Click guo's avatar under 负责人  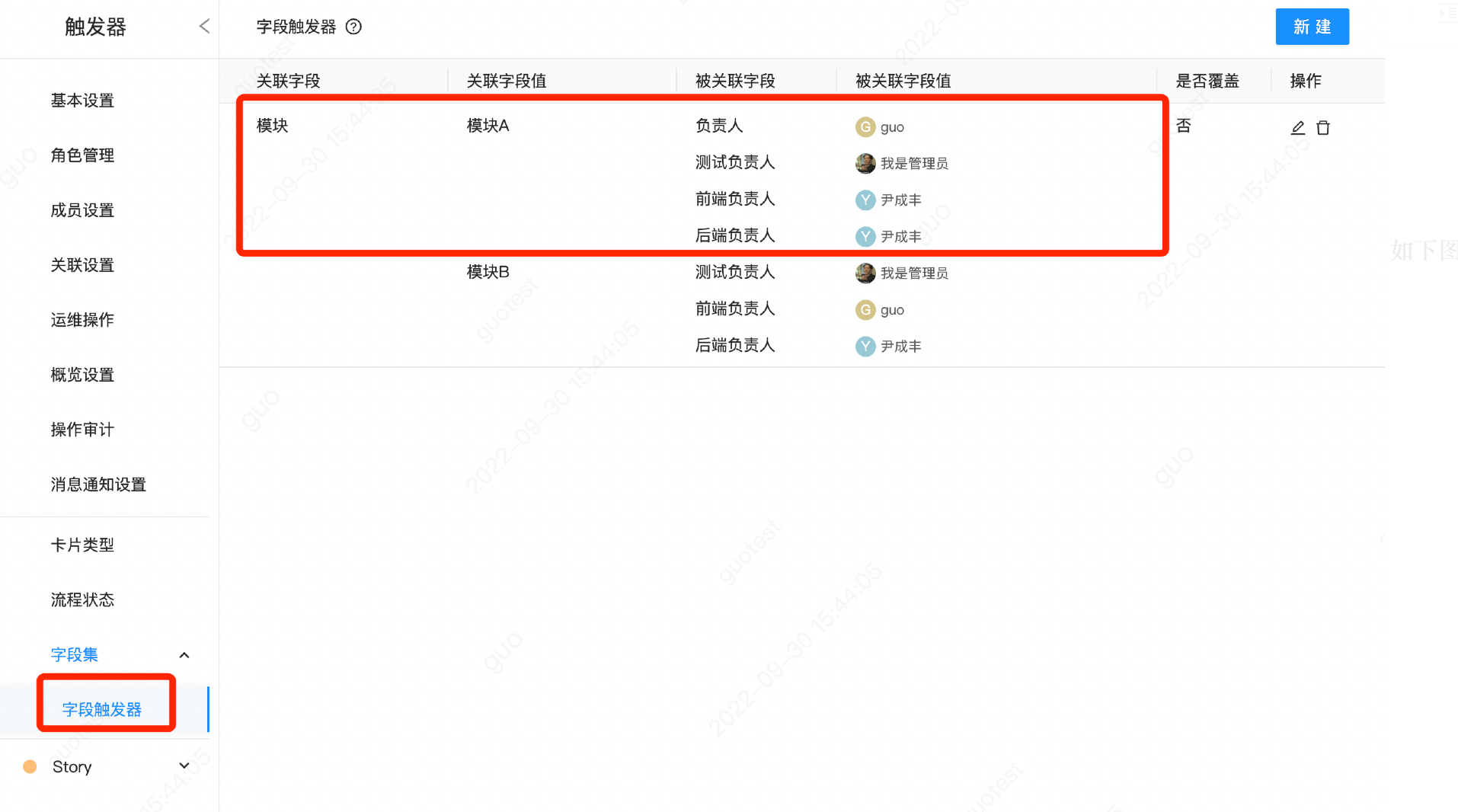[x=865, y=126]
